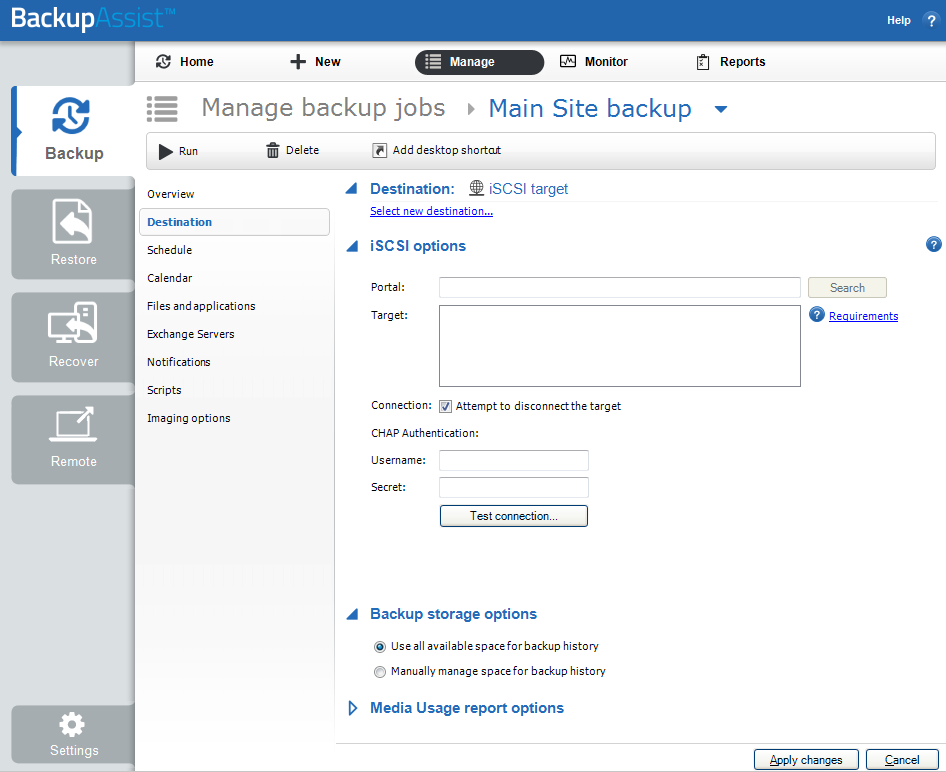
Task: Click inside the Target list box
Action: coord(620,346)
